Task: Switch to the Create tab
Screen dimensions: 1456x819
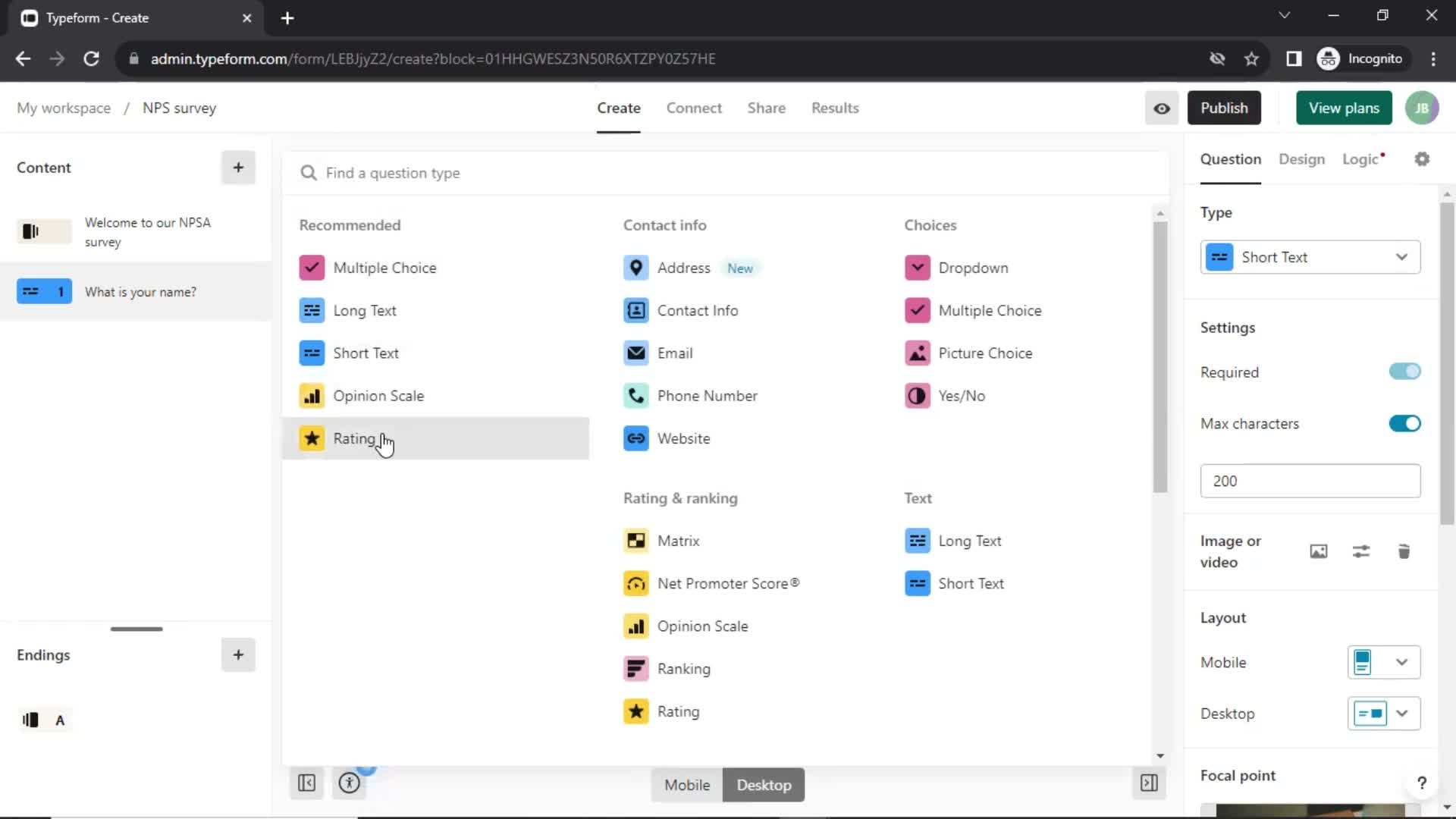Action: pos(618,108)
